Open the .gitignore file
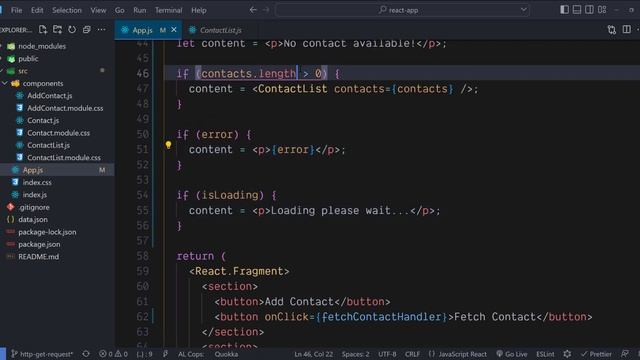The height and width of the screenshot is (360, 640). tap(34, 207)
